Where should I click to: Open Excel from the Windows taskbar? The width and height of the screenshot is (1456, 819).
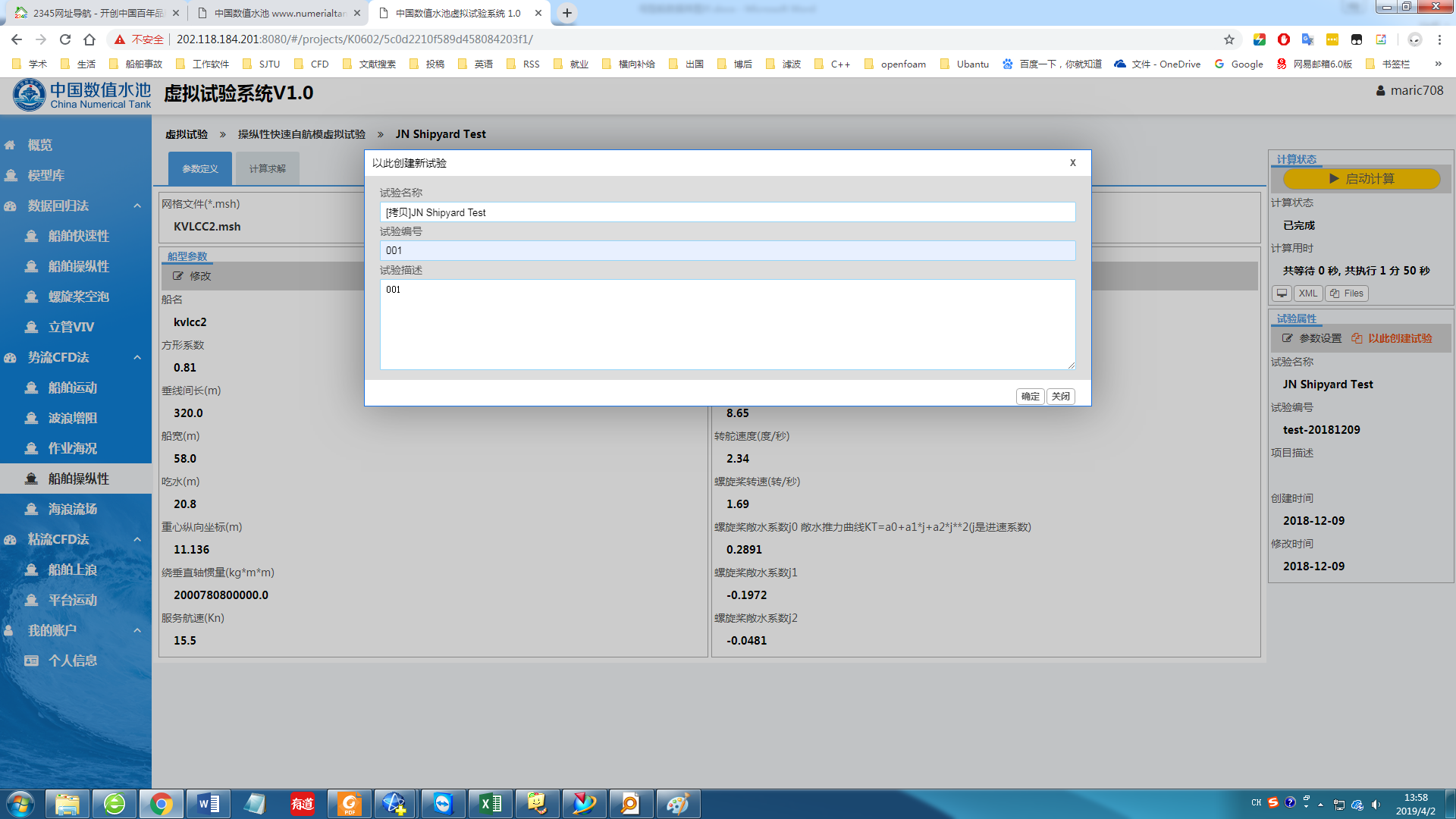[x=490, y=804]
